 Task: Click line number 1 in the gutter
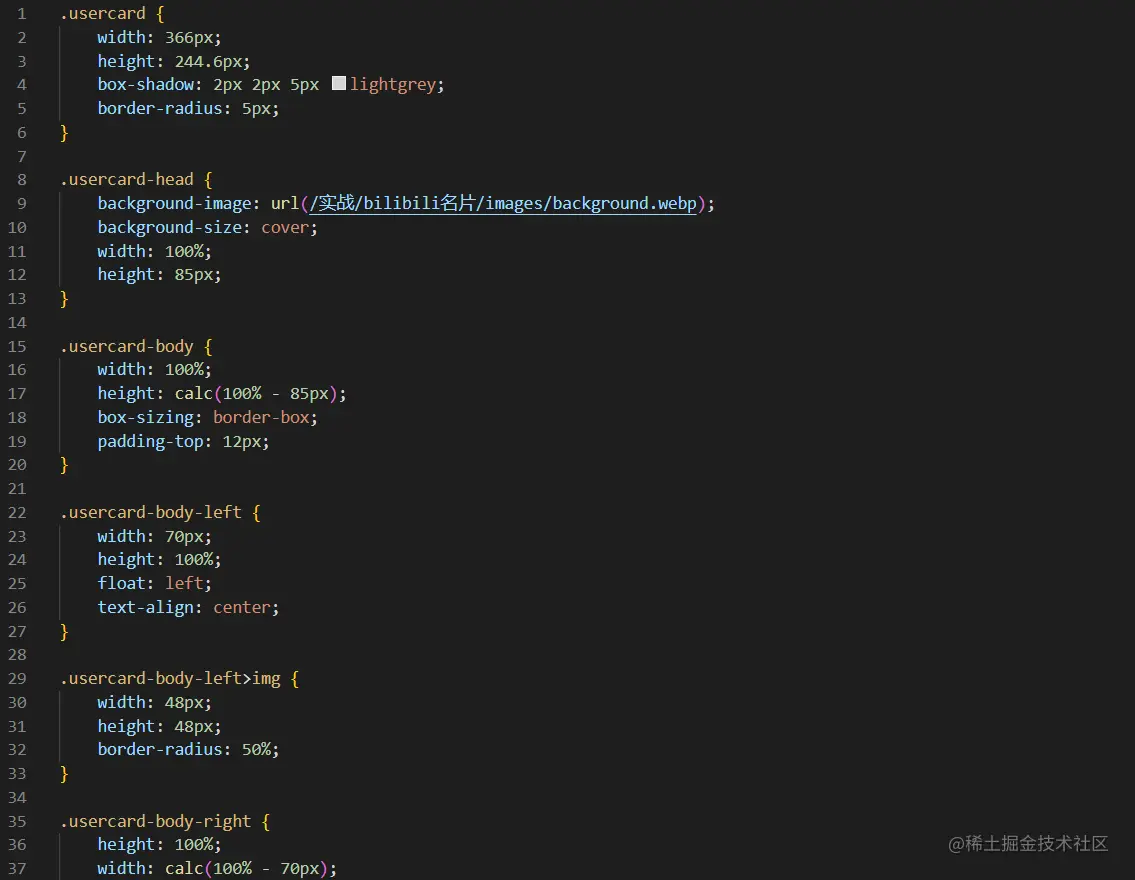[22, 14]
